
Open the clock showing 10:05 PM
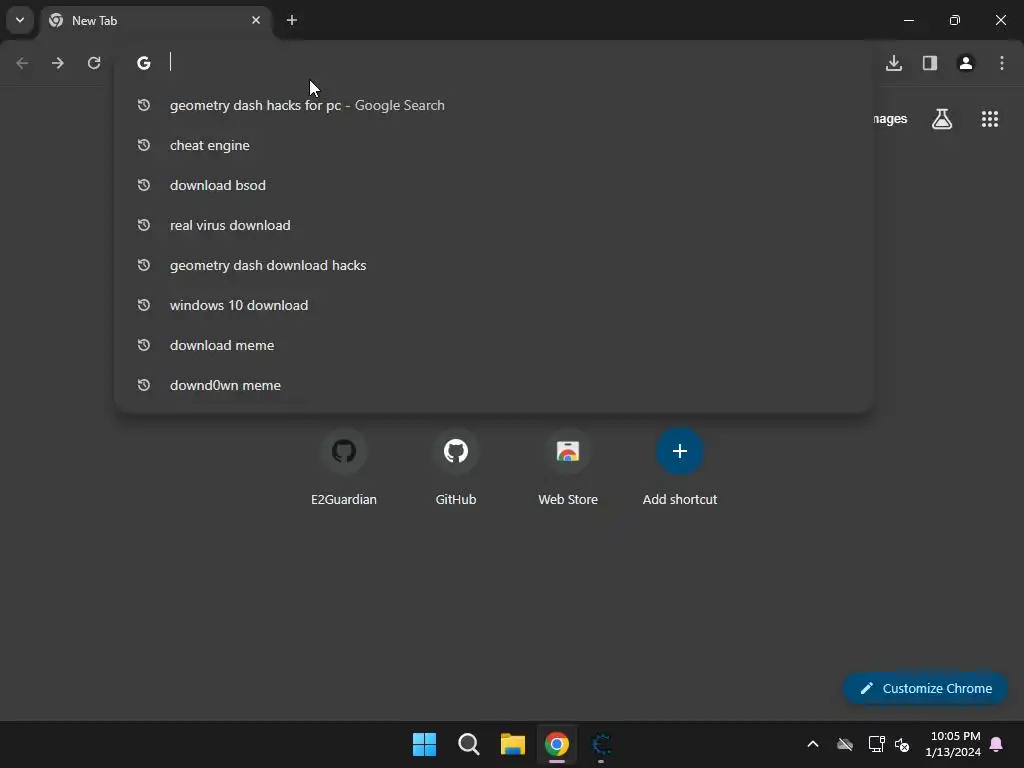click(953, 744)
